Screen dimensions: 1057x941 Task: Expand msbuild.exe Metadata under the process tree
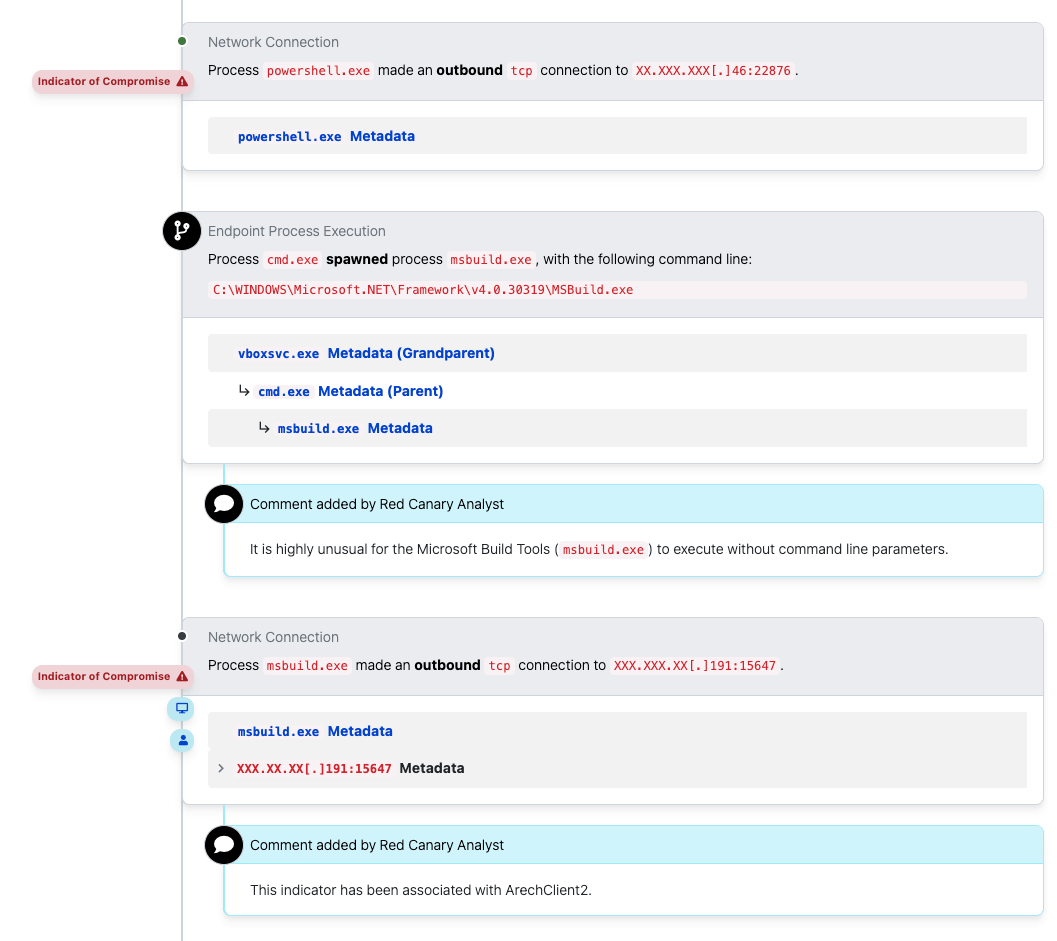[x=357, y=427]
